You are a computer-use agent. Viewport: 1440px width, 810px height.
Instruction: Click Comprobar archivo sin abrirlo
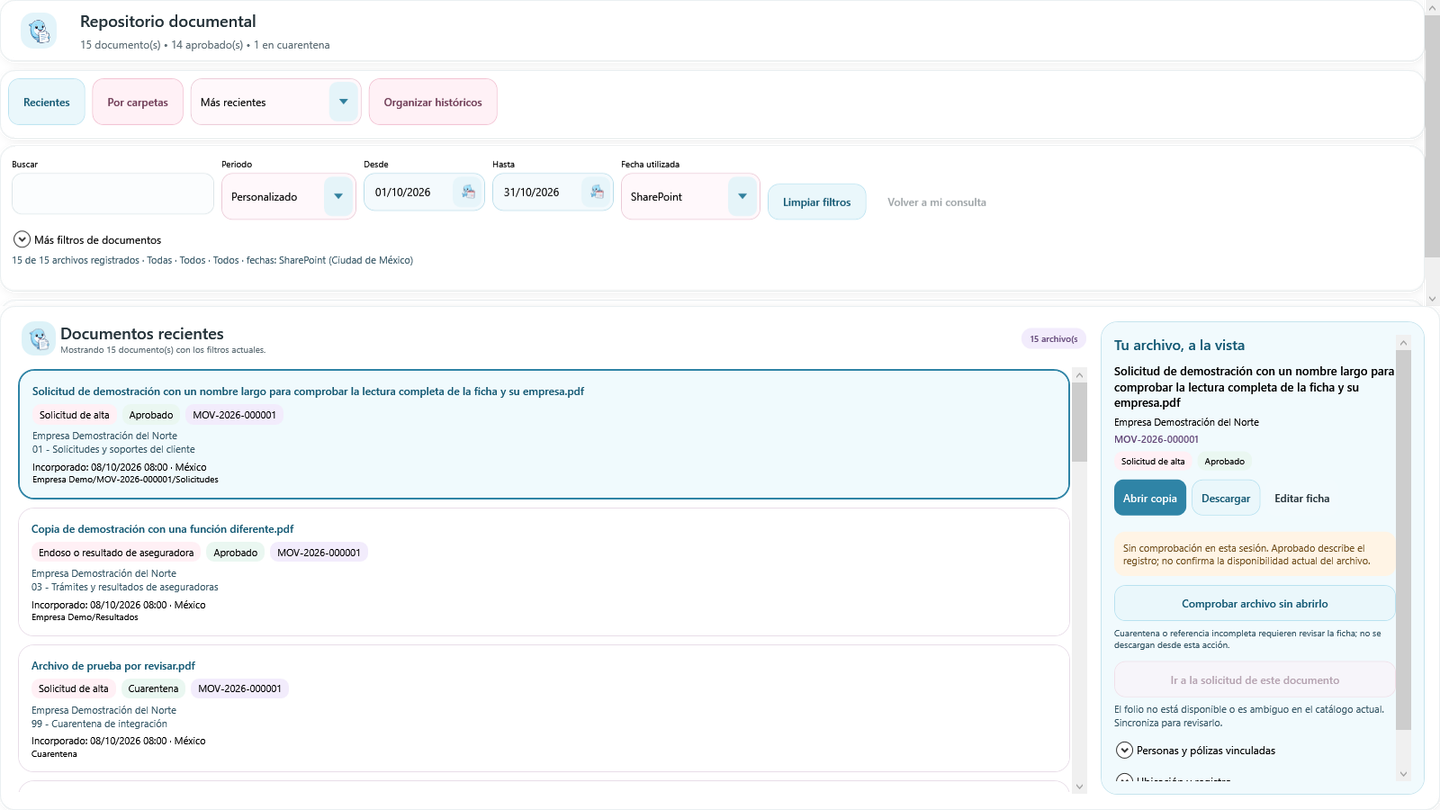(1255, 603)
